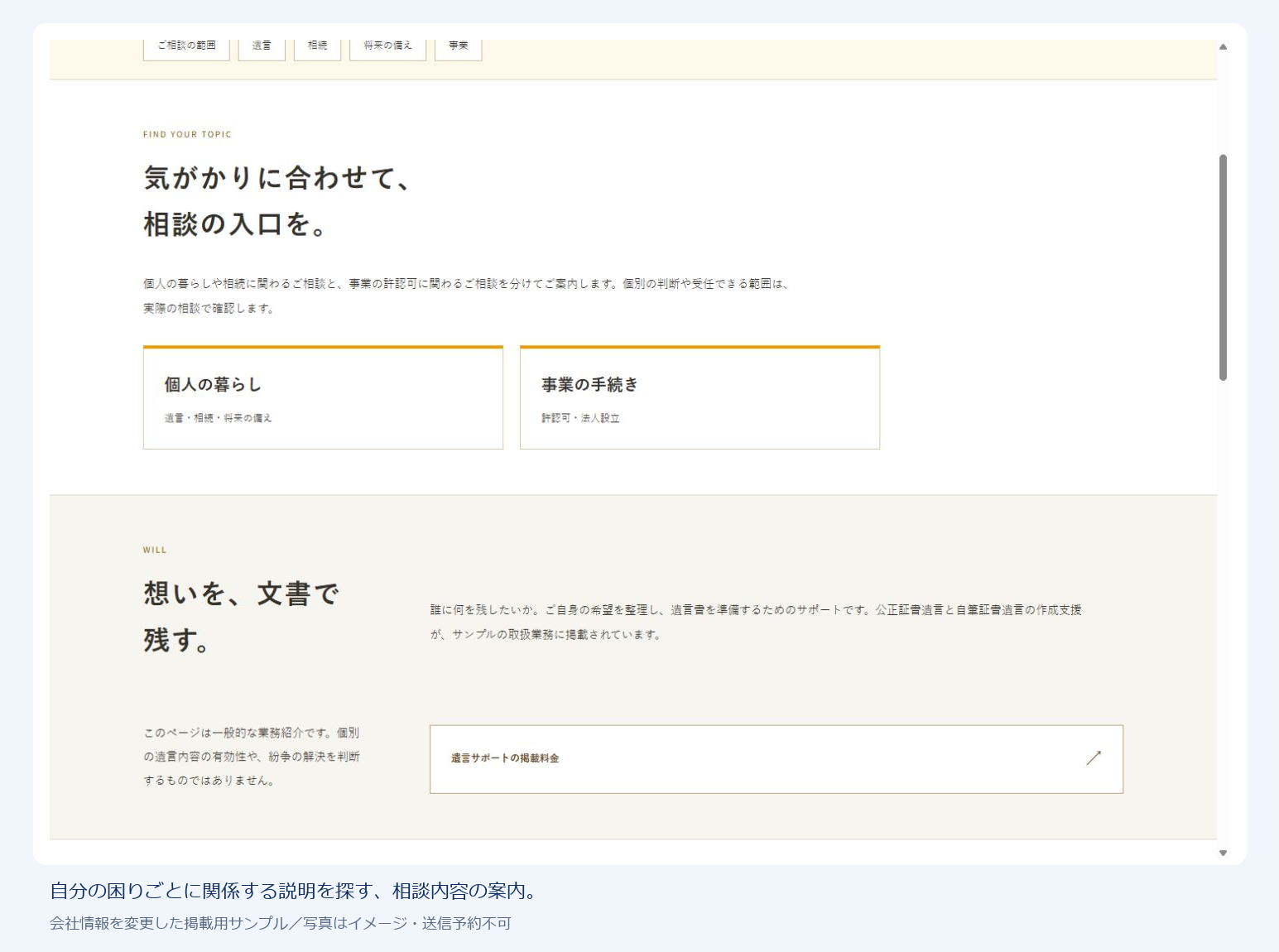Select the 遺言 navigation tab
This screenshot has width=1279, height=952.
262,48
